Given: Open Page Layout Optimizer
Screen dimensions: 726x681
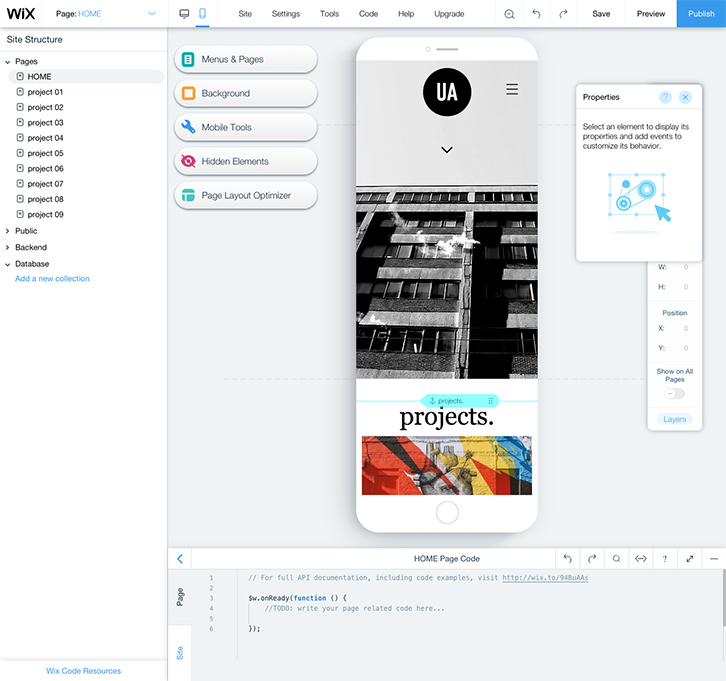Looking at the screenshot, I should click(246, 195).
